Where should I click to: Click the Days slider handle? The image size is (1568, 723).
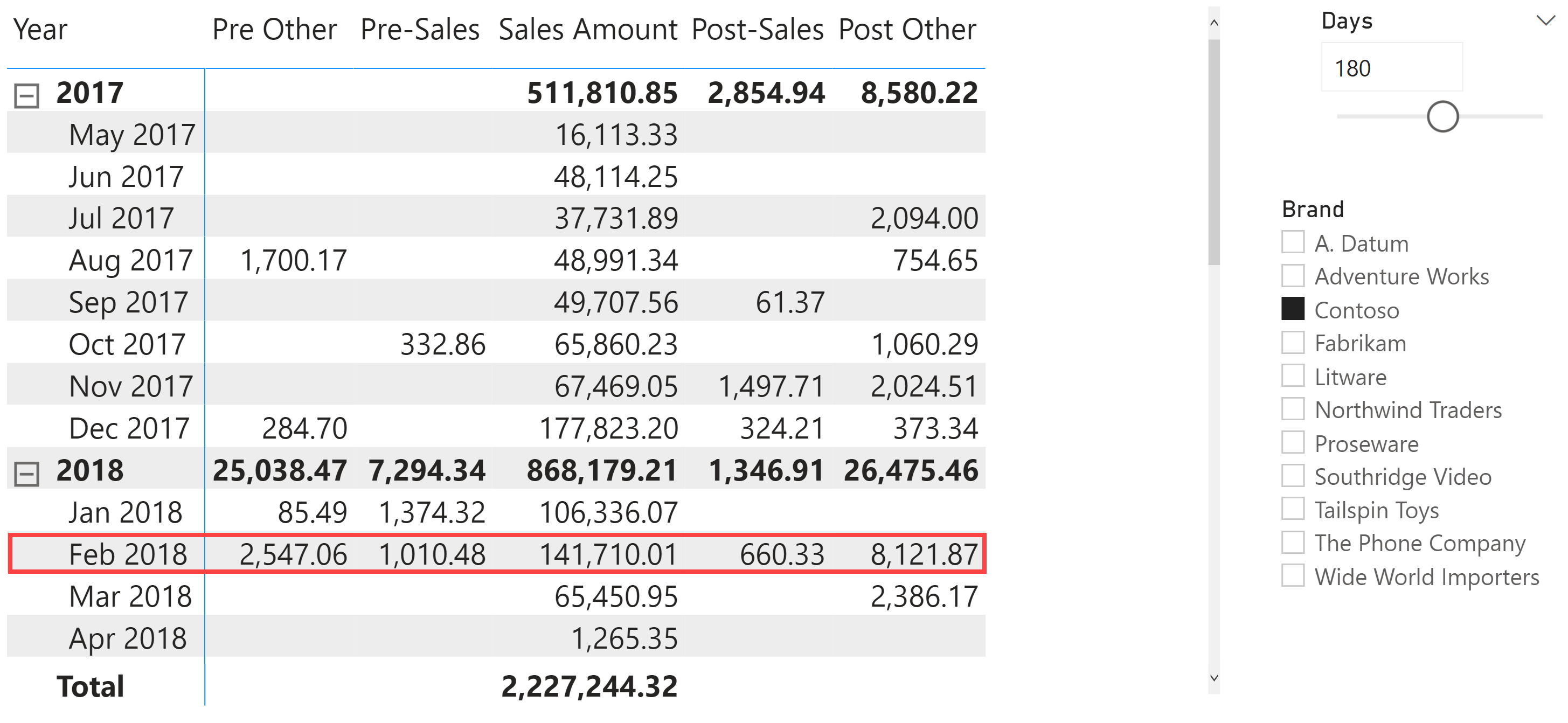tap(1442, 116)
